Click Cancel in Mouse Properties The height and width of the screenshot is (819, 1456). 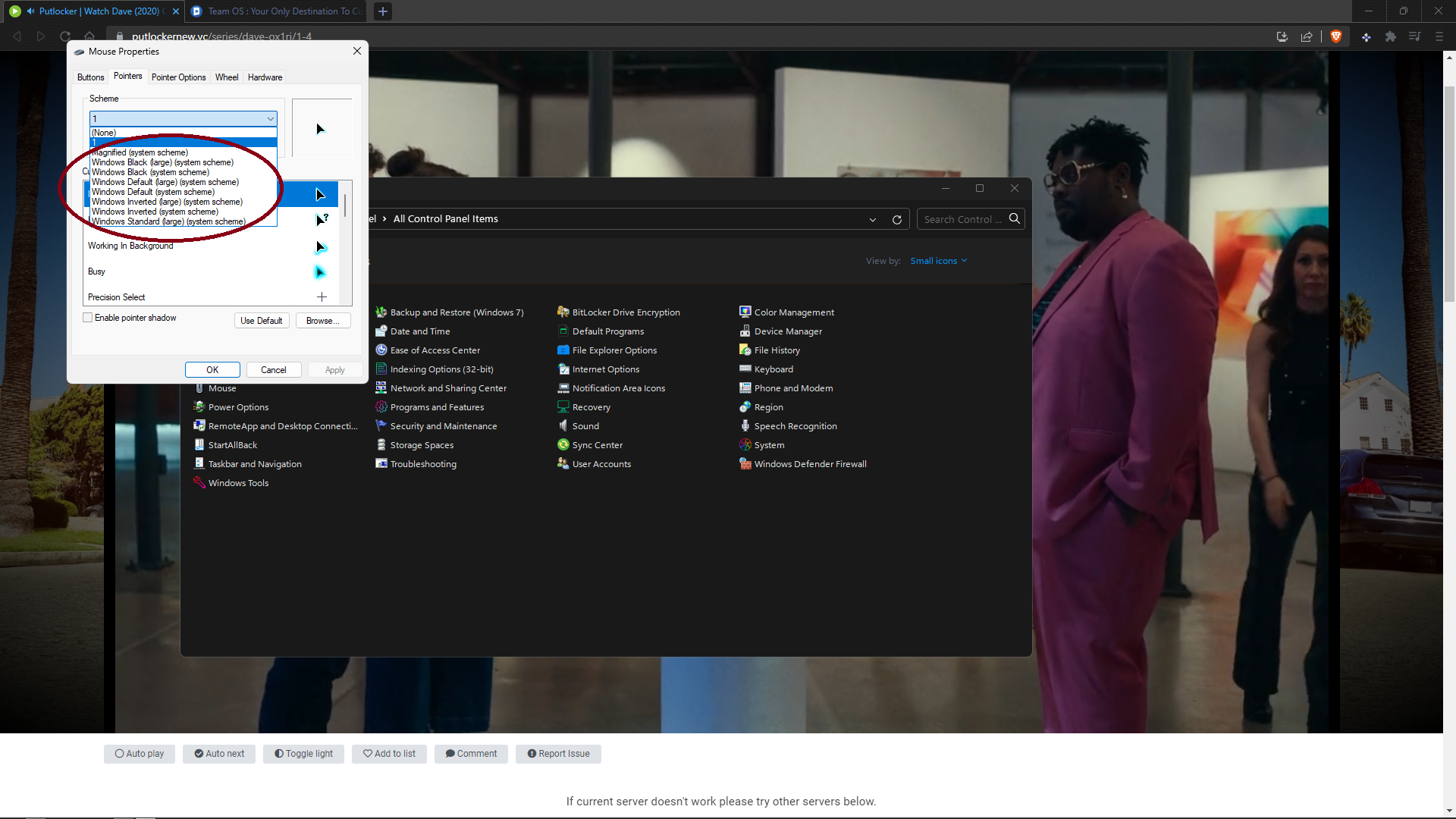click(x=274, y=370)
